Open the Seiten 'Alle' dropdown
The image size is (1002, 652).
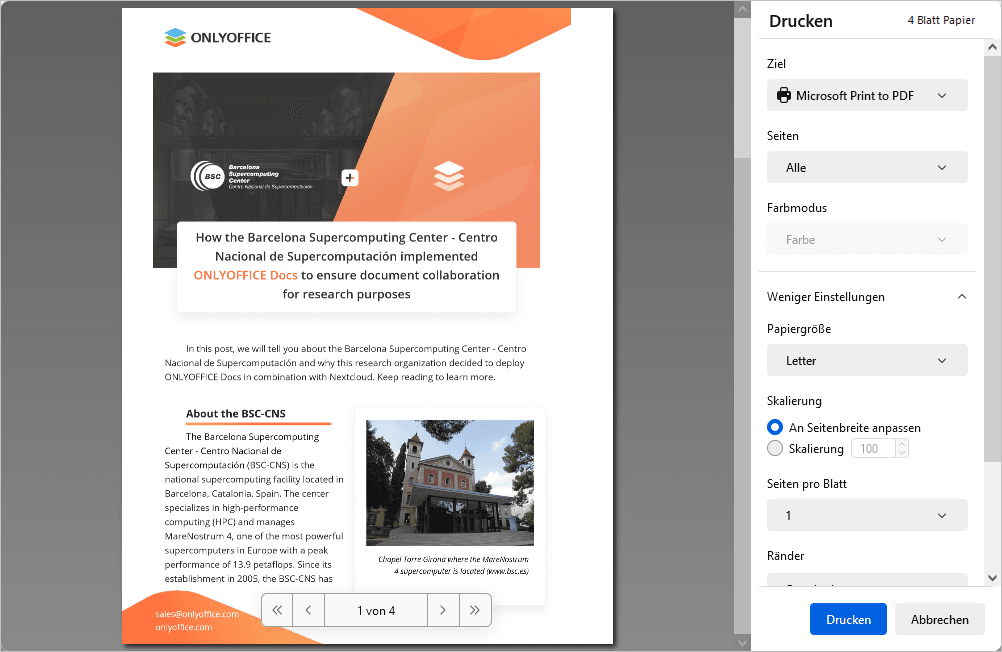[x=867, y=167]
